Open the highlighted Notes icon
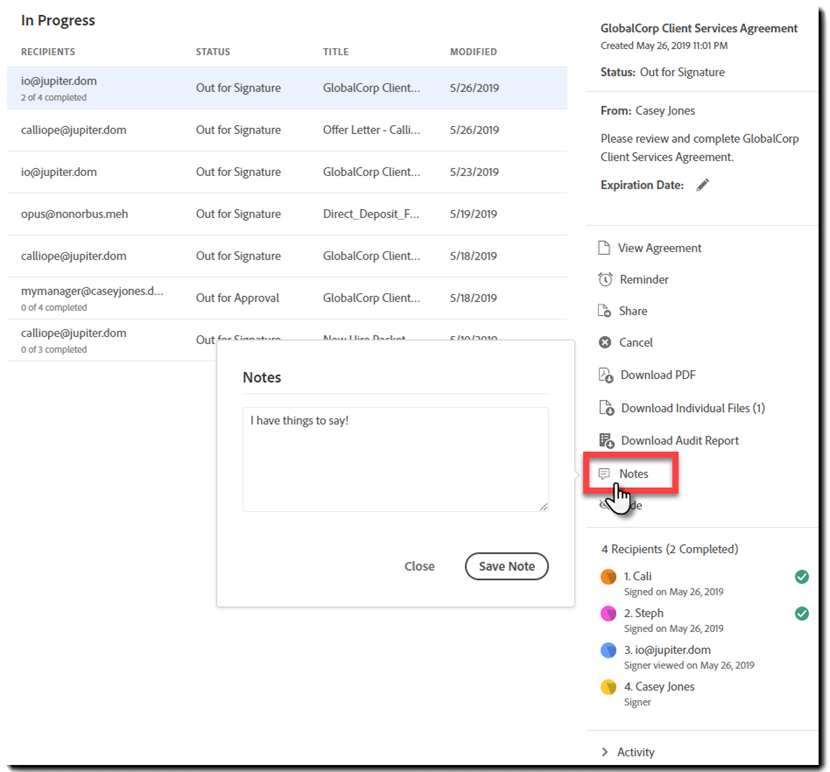The height and width of the screenshot is (772, 830). tap(607, 473)
